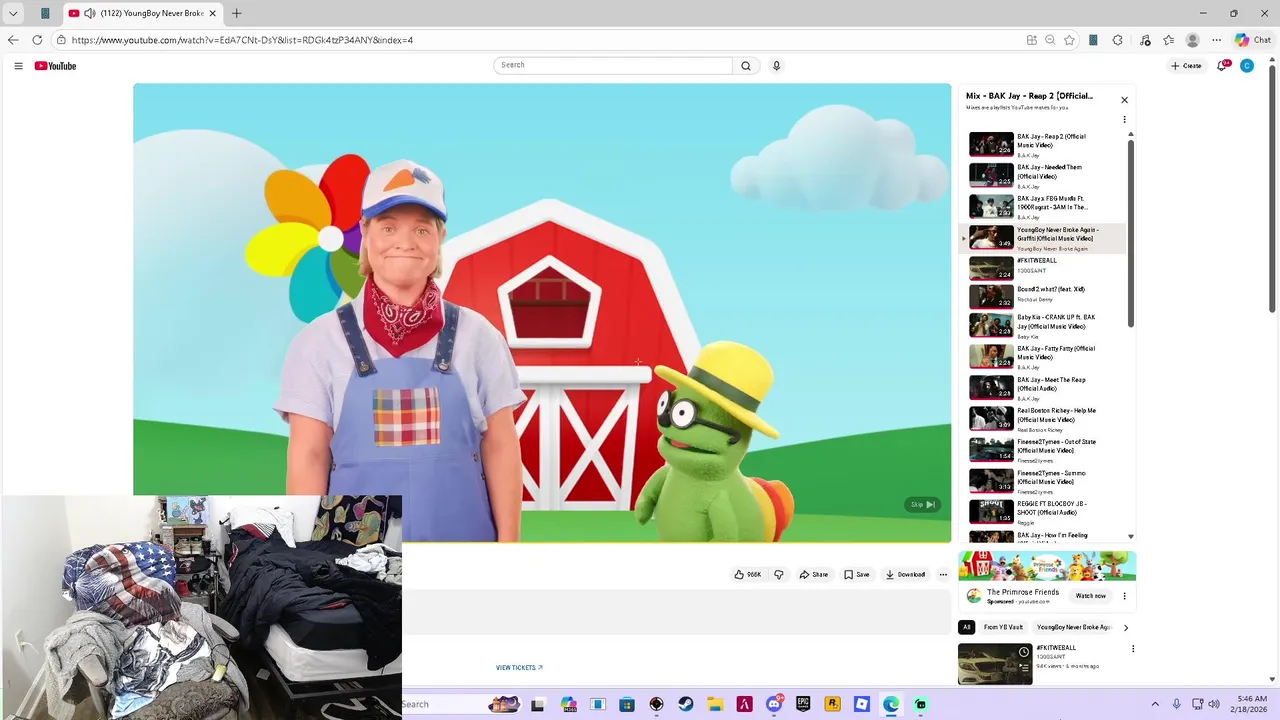Click Watch now on Primrose Friends ad
The image size is (1280, 720).
click(1090, 596)
